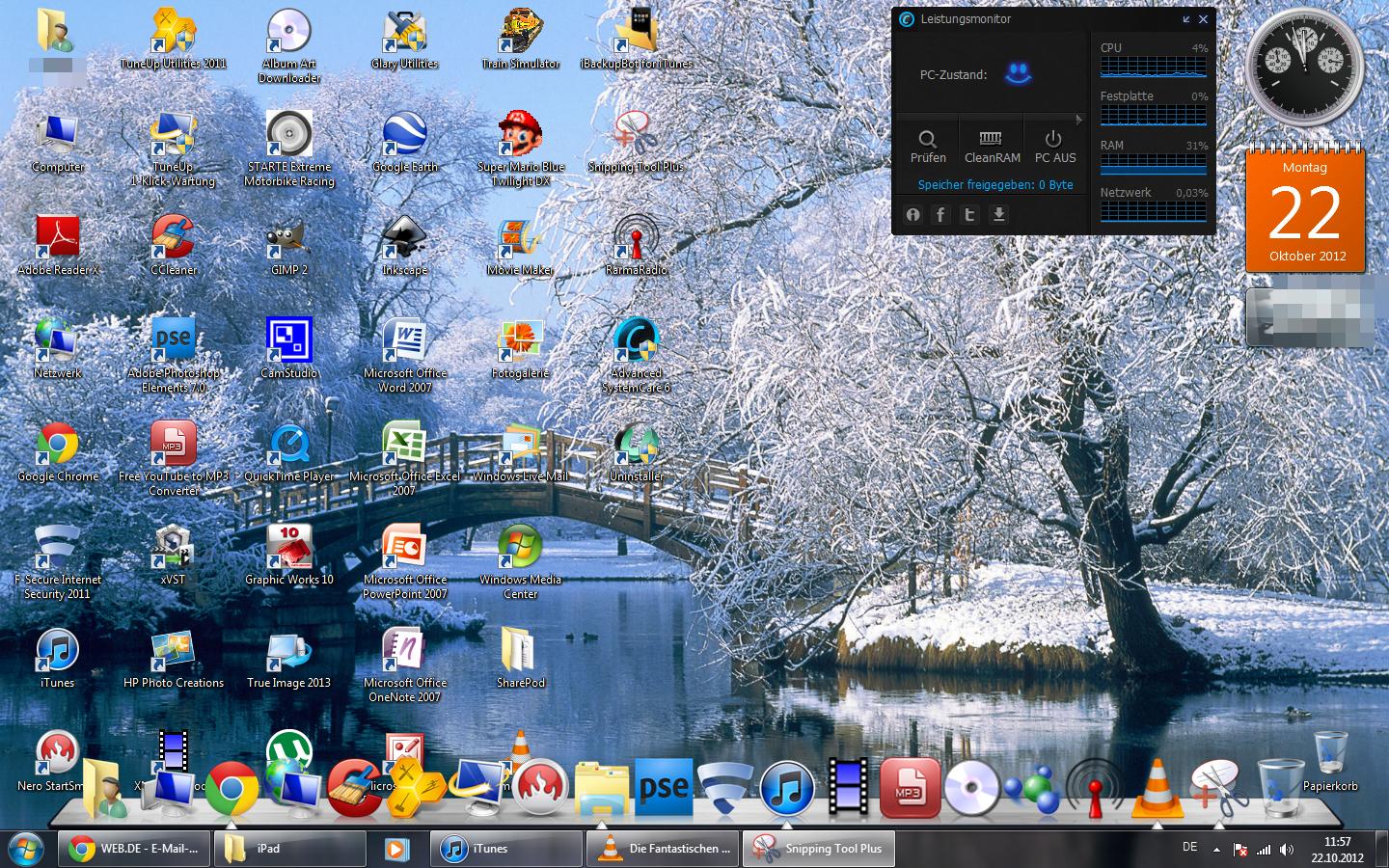
Task: Open Microsoft Office Excel 2007 shortcut
Action: click(x=405, y=458)
